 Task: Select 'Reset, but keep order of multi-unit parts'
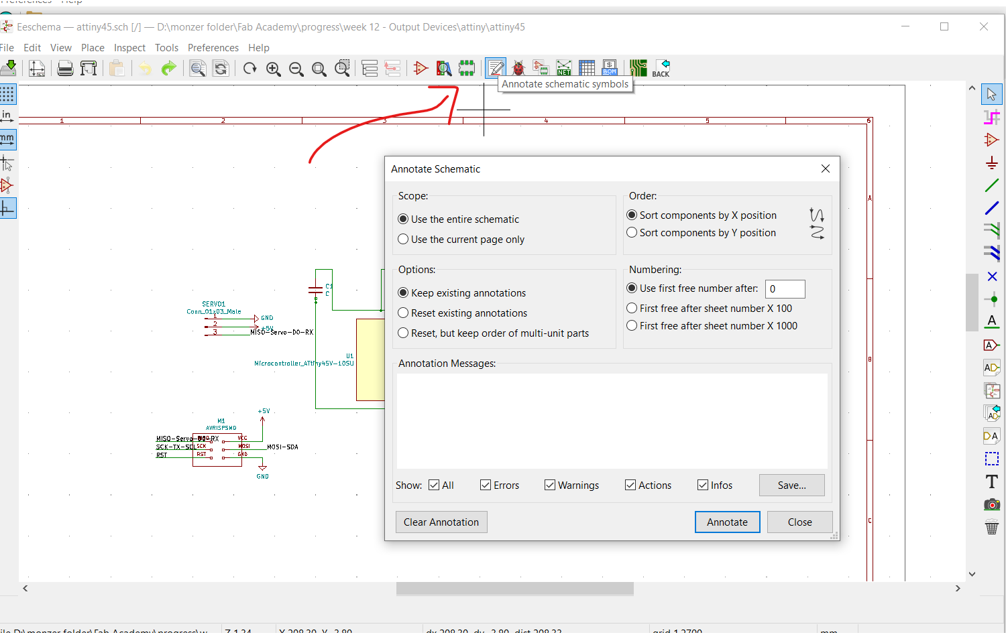(493, 333)
